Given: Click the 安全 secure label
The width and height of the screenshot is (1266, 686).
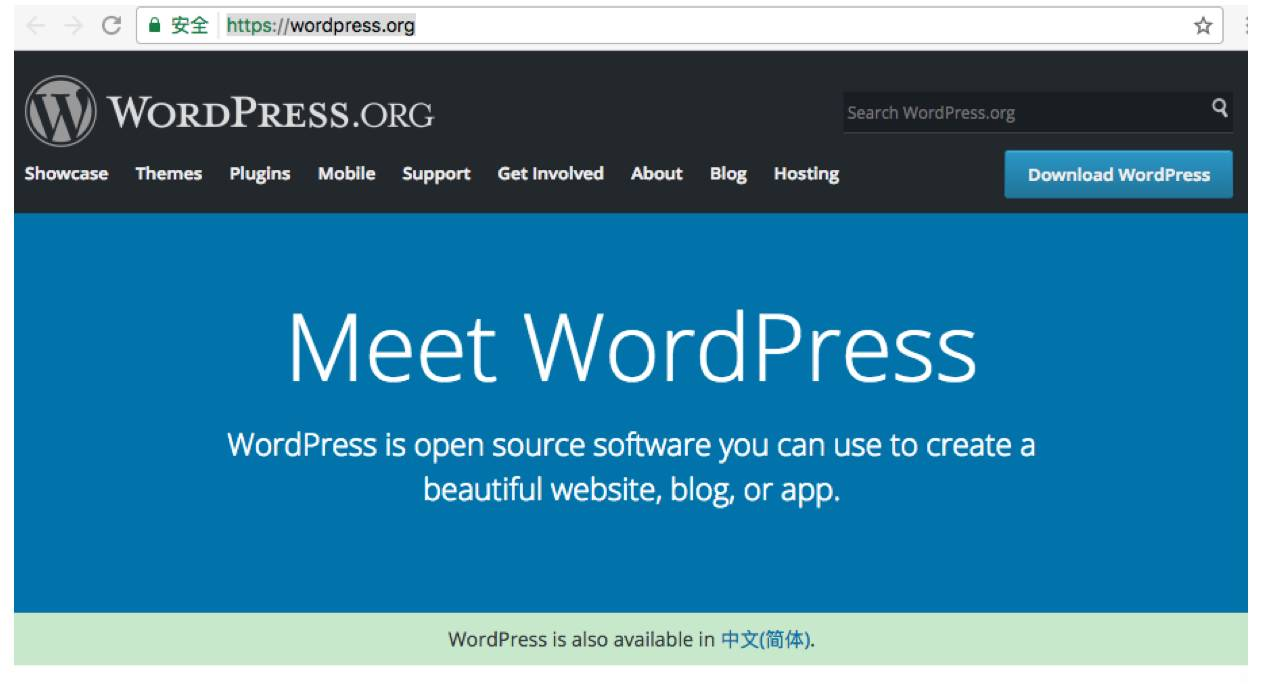Looking at the screenshot, I should point(190,26).
